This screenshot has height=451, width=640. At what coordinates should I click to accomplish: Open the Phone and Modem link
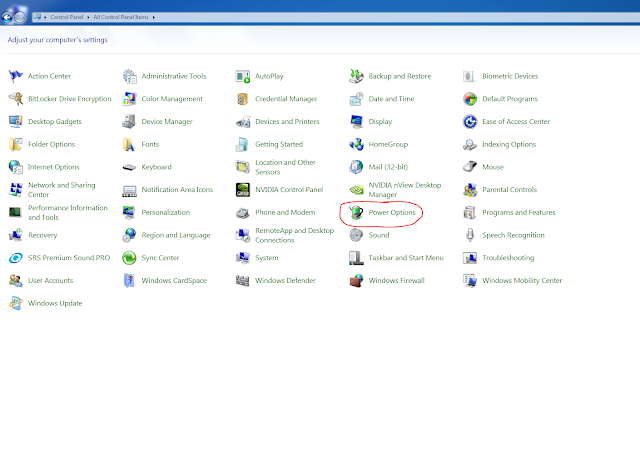point(285,213)
